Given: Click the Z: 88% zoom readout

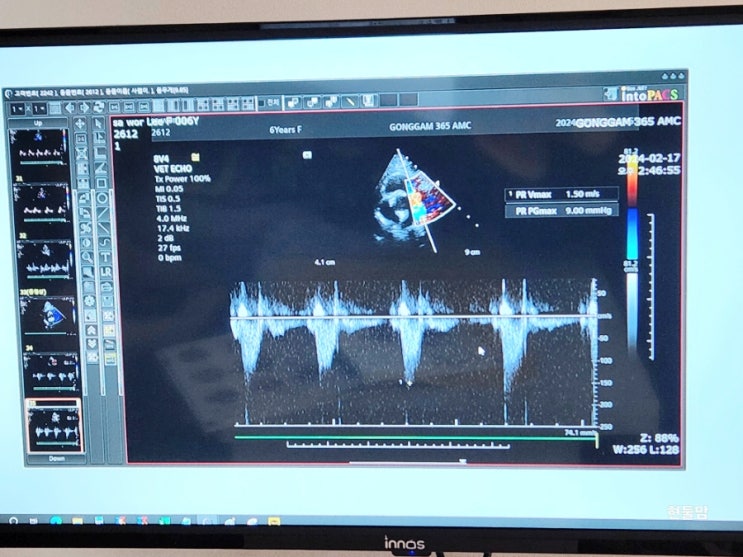Looking at the screenshot, I should (x=659, y=438).
